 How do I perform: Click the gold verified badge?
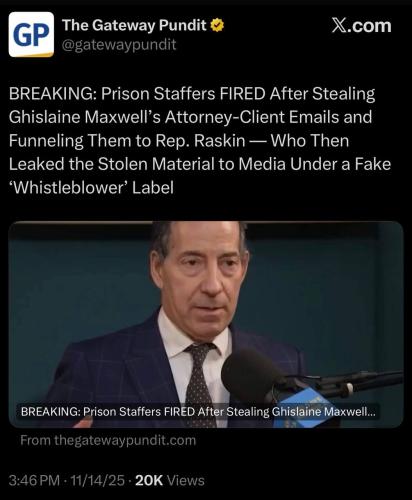click(x=217, y=26)
